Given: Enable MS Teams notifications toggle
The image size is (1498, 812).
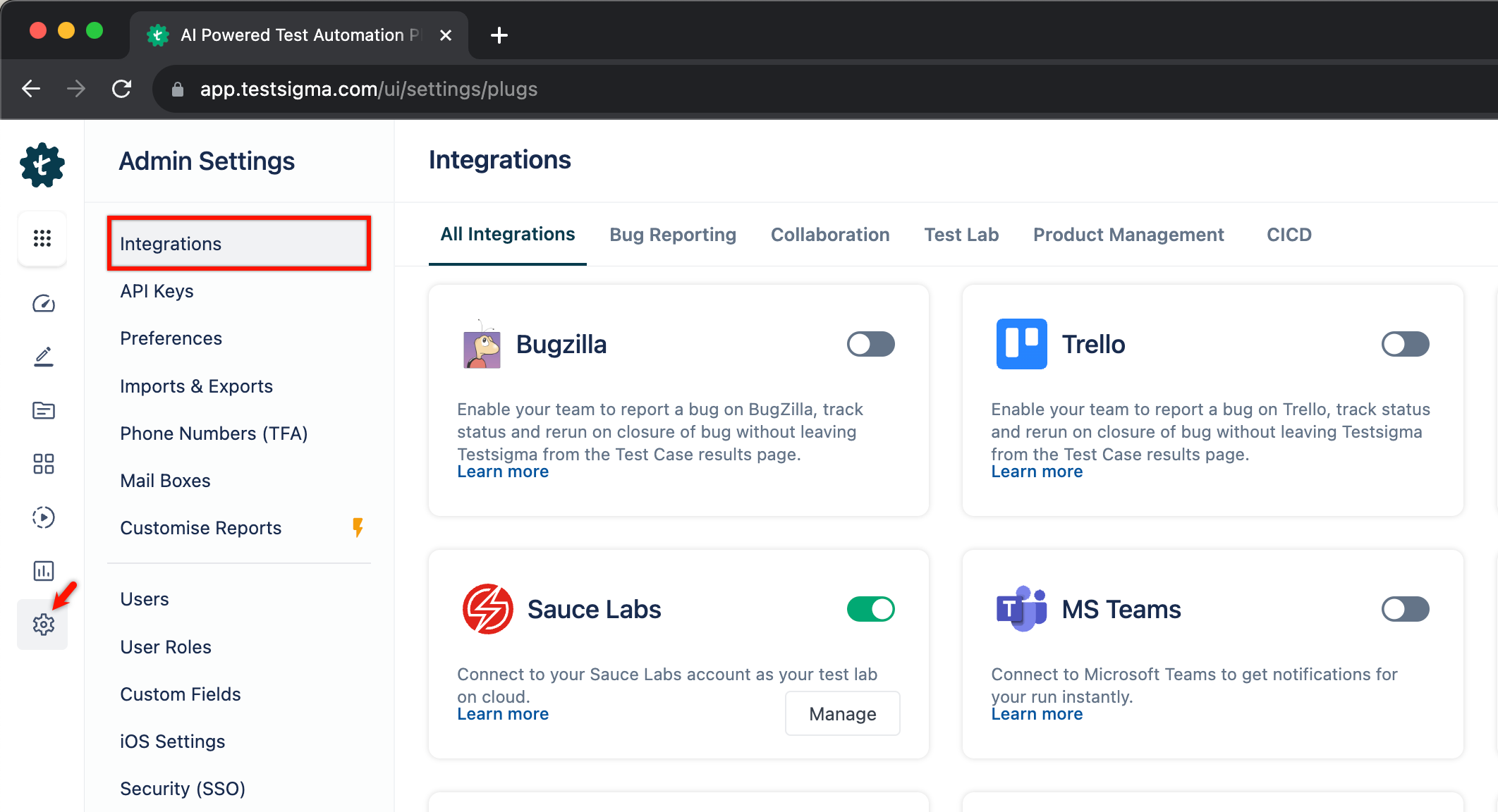Looking at the screenshot, I should coord(1405,609).
